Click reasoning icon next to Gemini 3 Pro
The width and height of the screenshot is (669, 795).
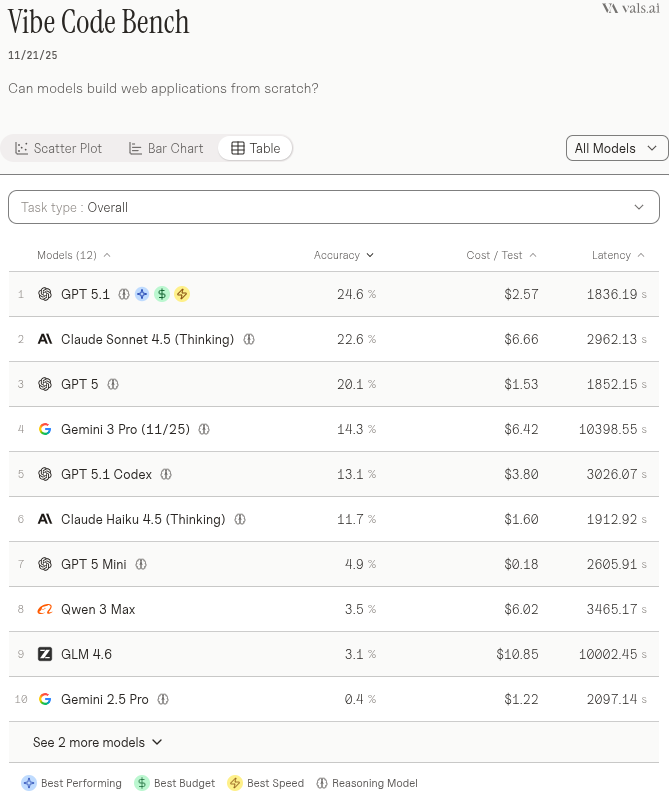point(204,429)
